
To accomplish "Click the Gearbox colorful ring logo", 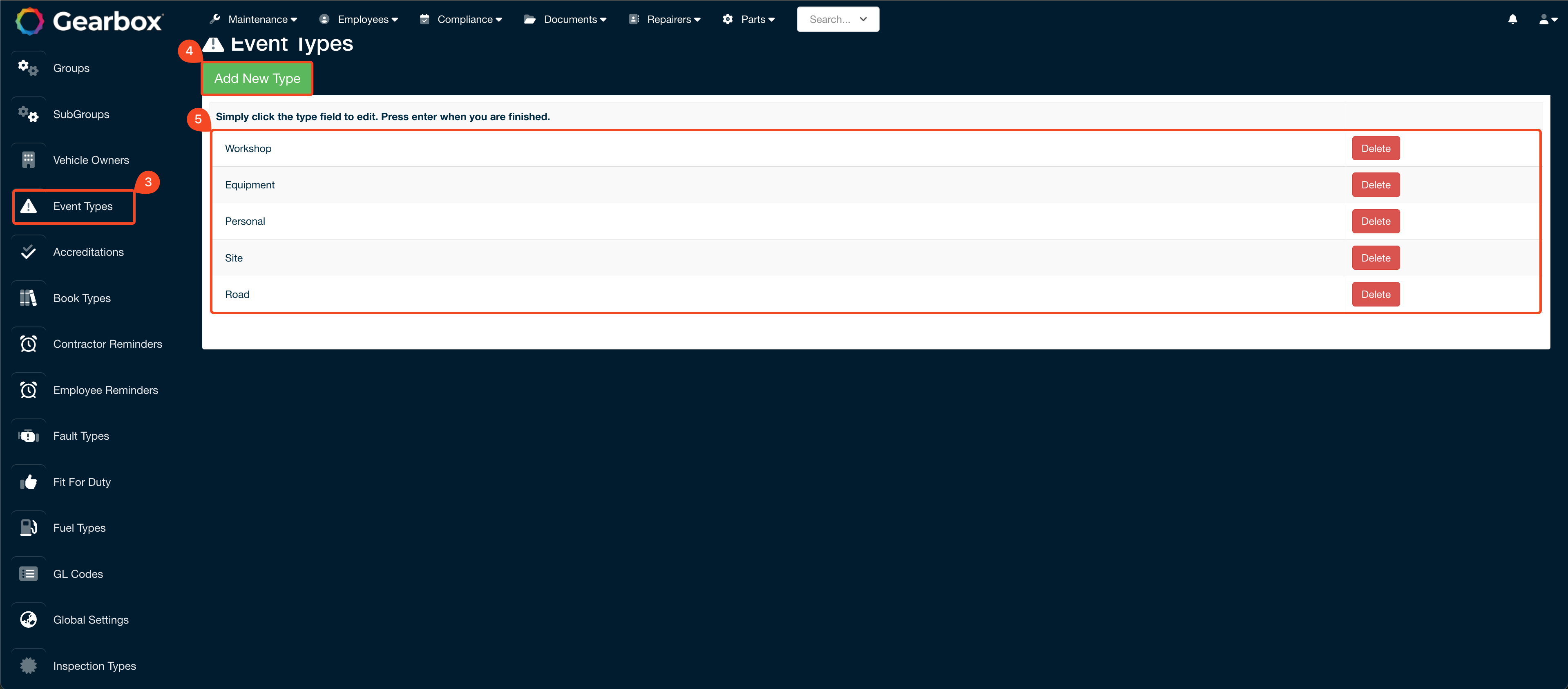I will tap(29, 21).
